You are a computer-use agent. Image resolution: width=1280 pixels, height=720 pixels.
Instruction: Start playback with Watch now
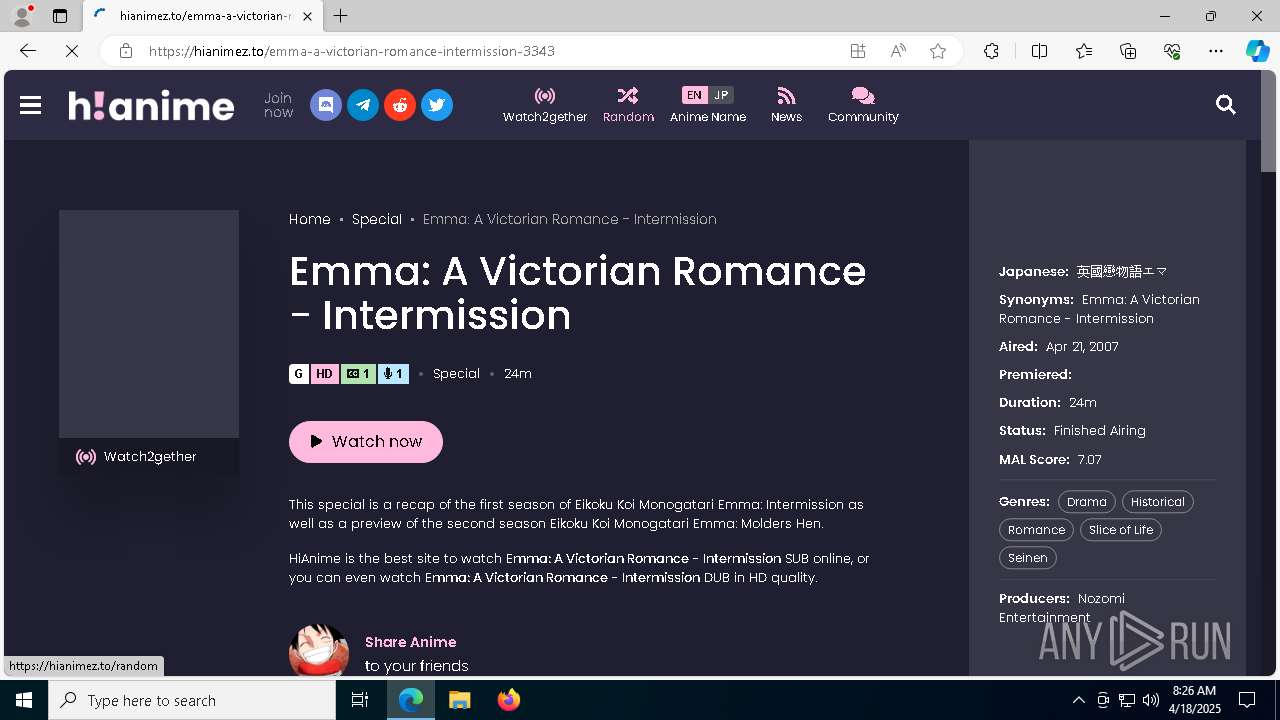[x=366, y=441]
